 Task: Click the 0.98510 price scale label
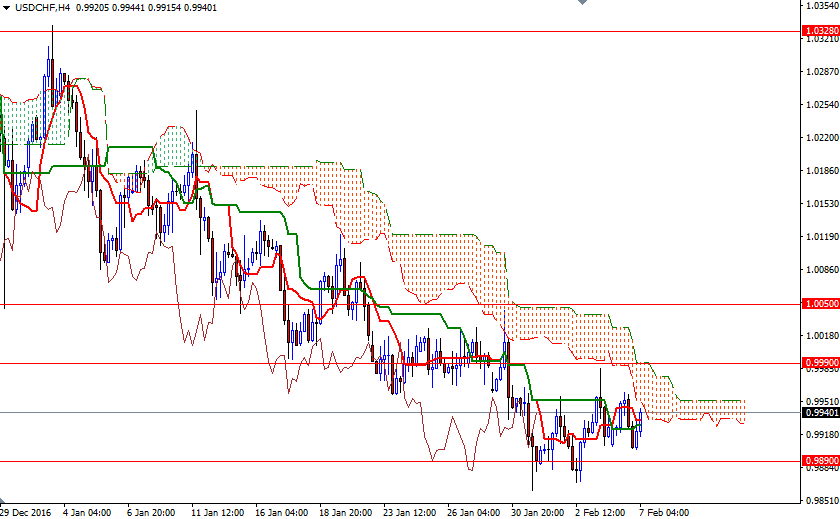click(x=822, y=501)
